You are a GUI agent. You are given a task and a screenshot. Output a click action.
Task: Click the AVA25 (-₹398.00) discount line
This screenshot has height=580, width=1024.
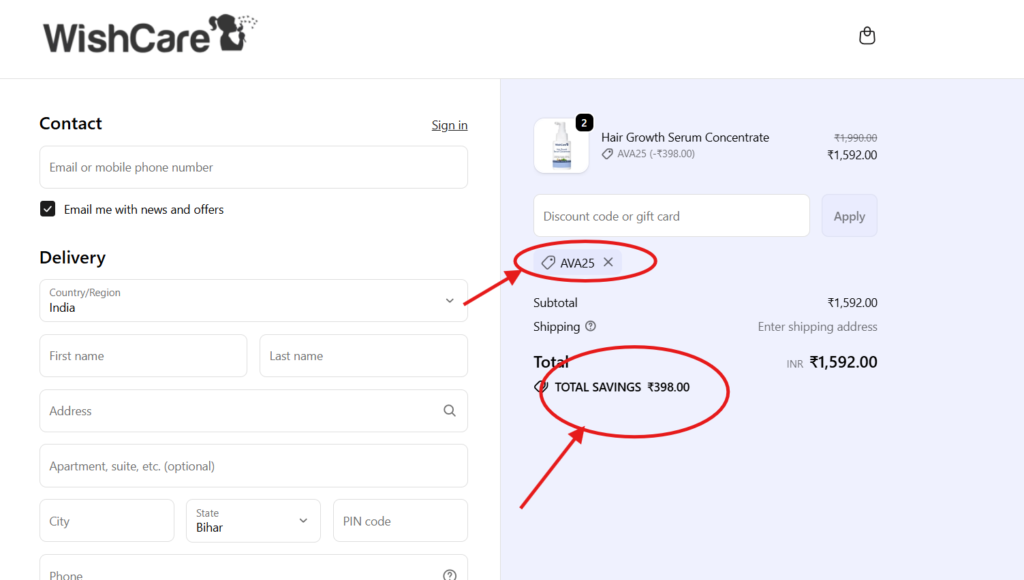pos(648,154)
